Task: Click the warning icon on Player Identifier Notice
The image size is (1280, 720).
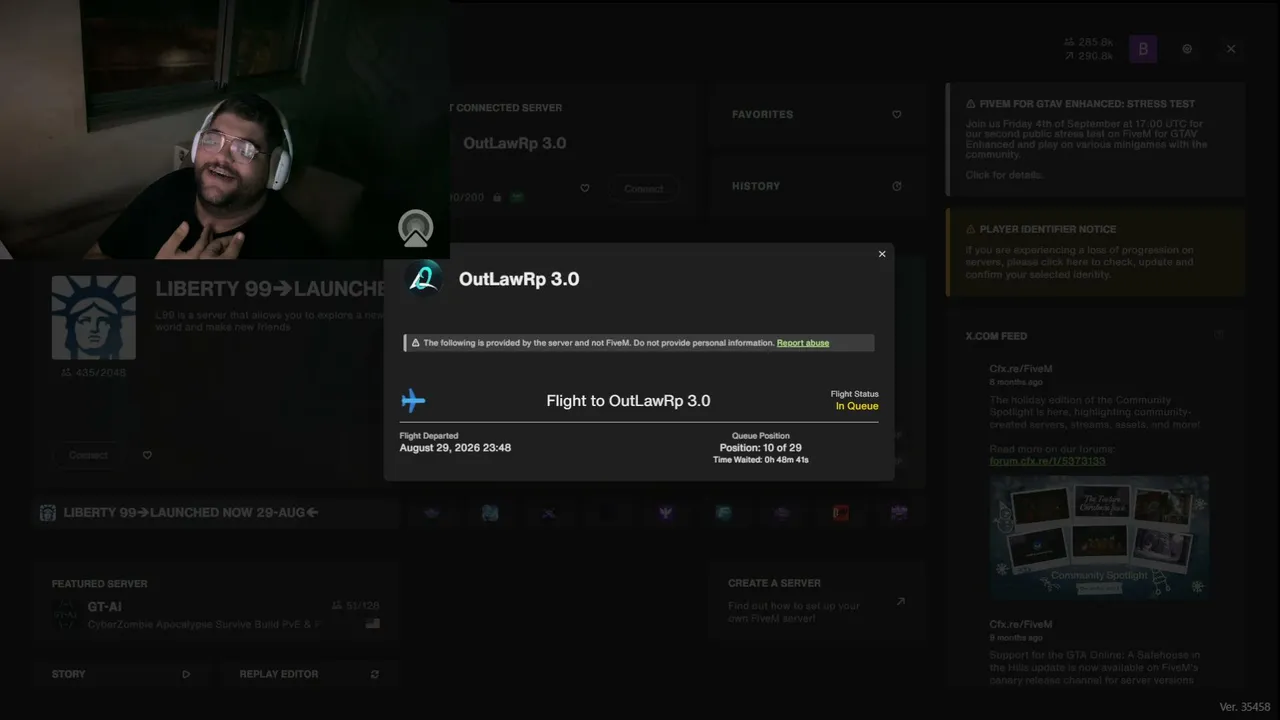Action: [971, 229]
